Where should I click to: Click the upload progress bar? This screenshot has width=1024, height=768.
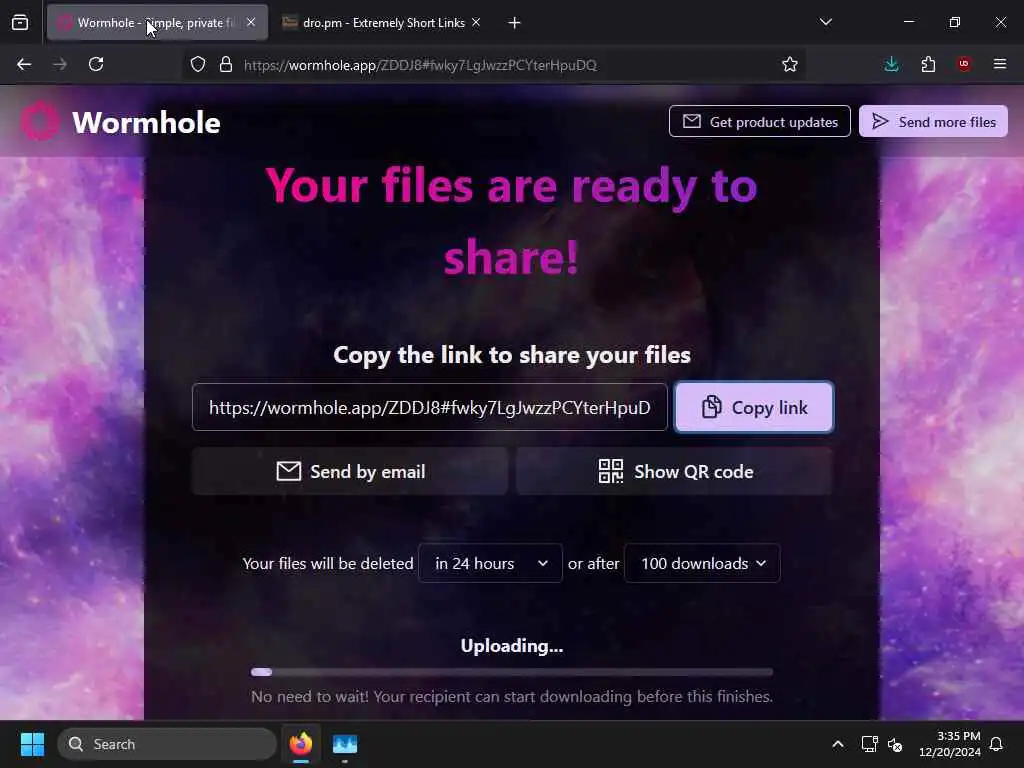pos(512,672)
